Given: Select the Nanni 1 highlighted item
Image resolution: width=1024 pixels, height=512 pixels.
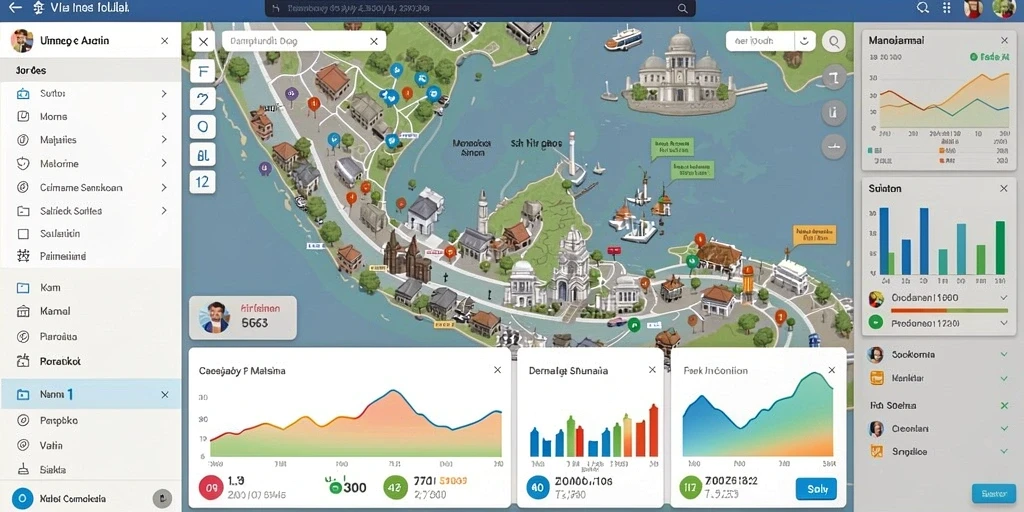Looking at the screenshot, I should pyautogui.click(x=91, y=394).
